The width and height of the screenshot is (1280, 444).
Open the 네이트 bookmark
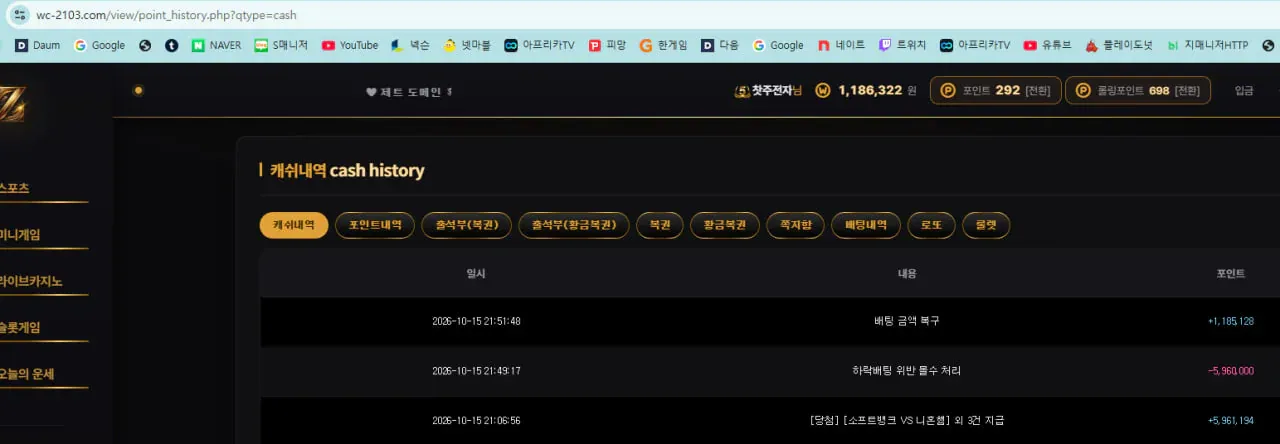tap(841, 45)
